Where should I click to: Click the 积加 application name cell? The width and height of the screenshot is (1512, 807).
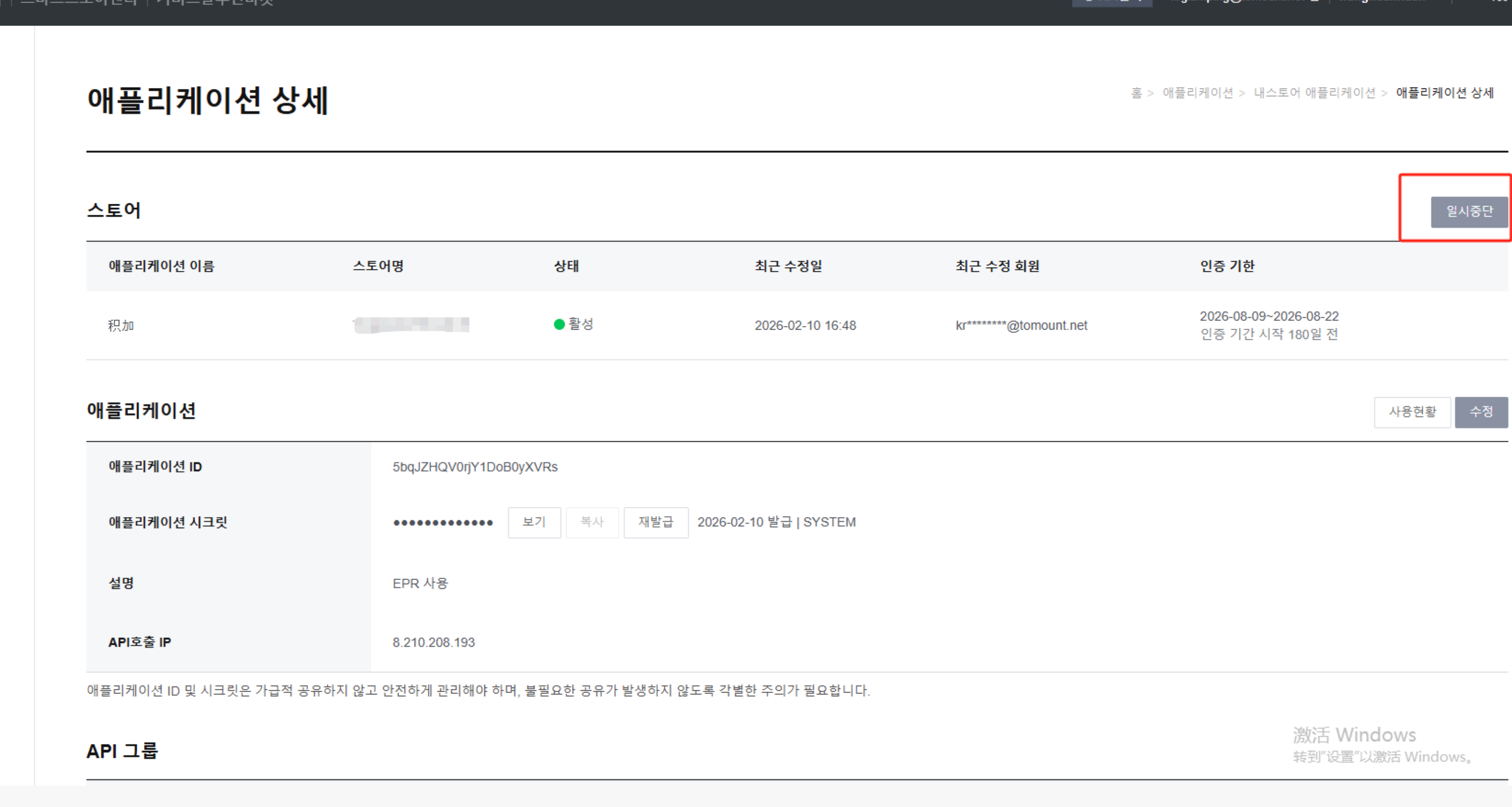pyautogui.click(x=121, y=326)
